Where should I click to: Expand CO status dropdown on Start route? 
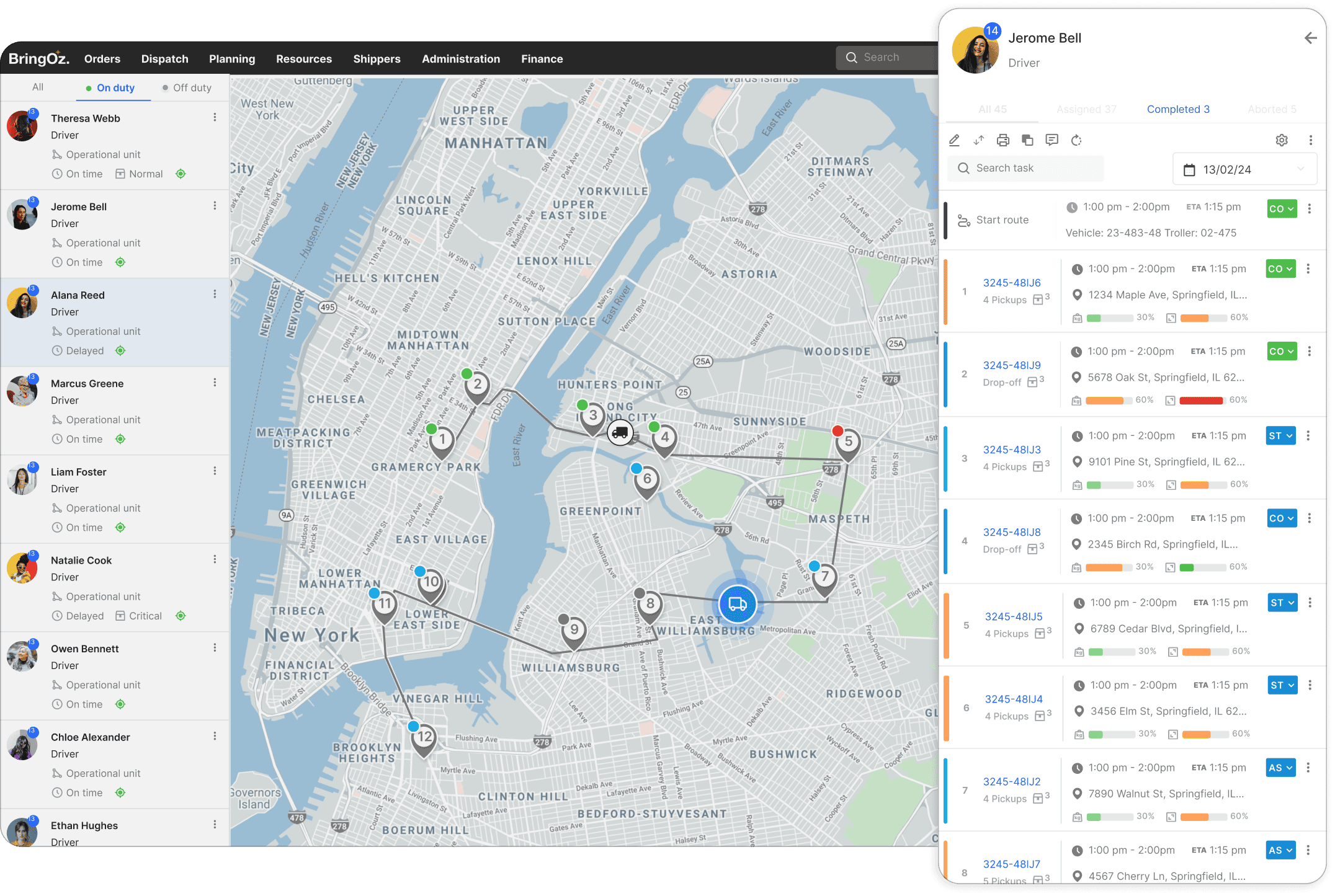[1282, 208]
